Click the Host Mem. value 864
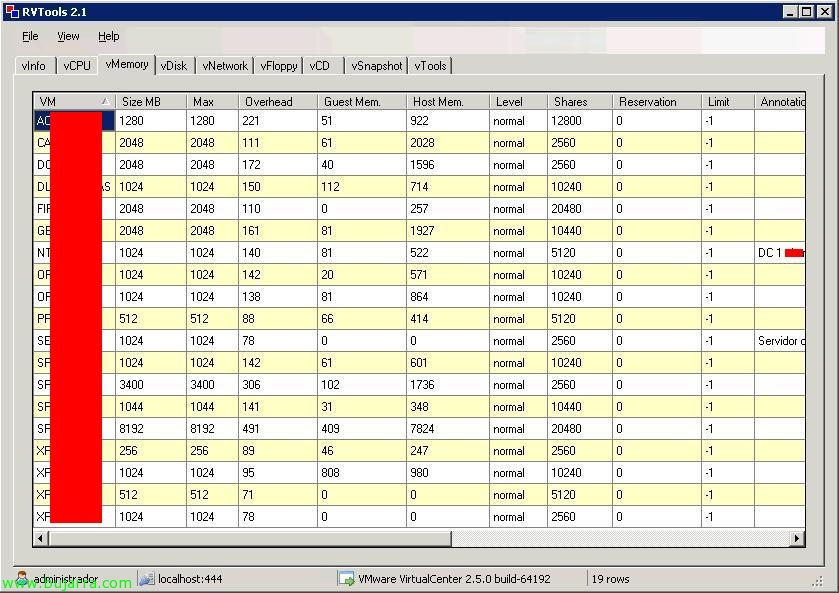 click(x=448, y=297)
